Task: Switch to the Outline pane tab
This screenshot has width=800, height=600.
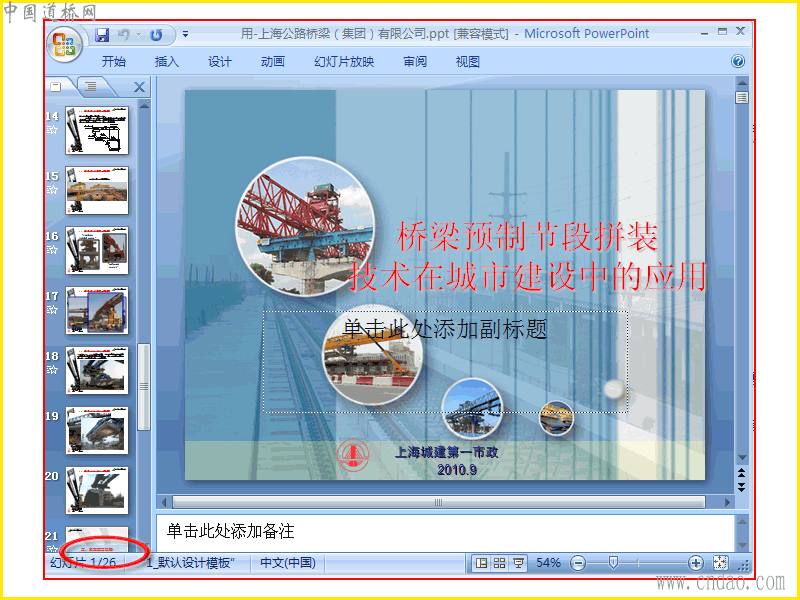Action: click(91, 87)
